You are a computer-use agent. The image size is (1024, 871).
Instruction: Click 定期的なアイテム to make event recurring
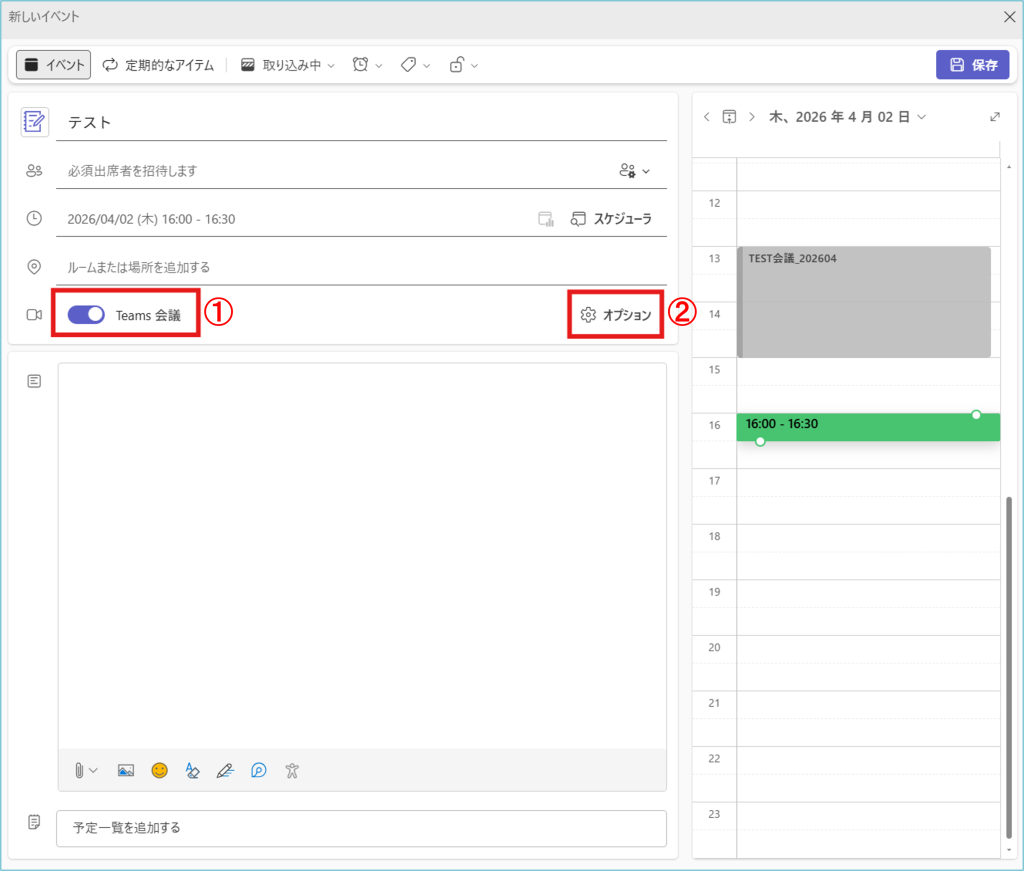pyautogui.click(x=158, y=65)
